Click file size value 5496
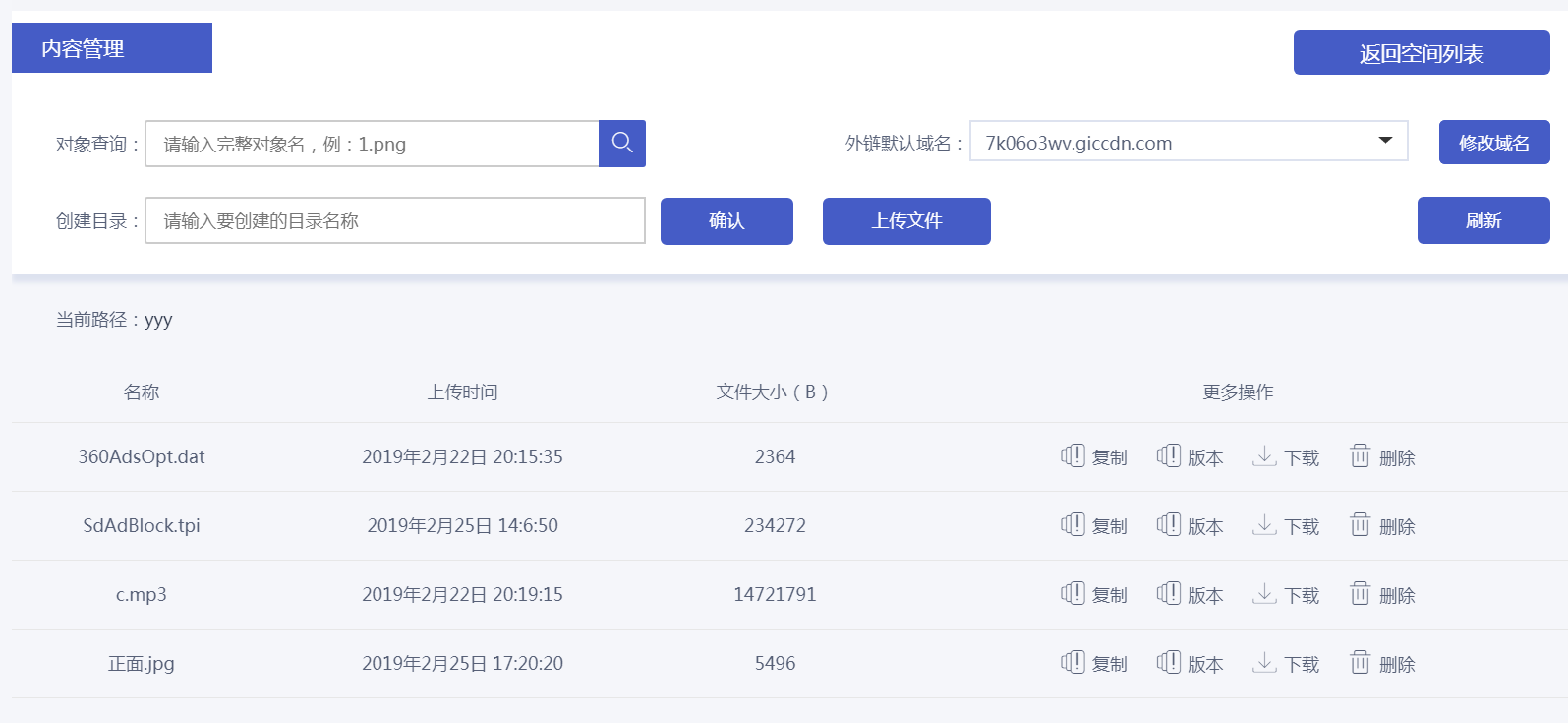 (775, 663)
